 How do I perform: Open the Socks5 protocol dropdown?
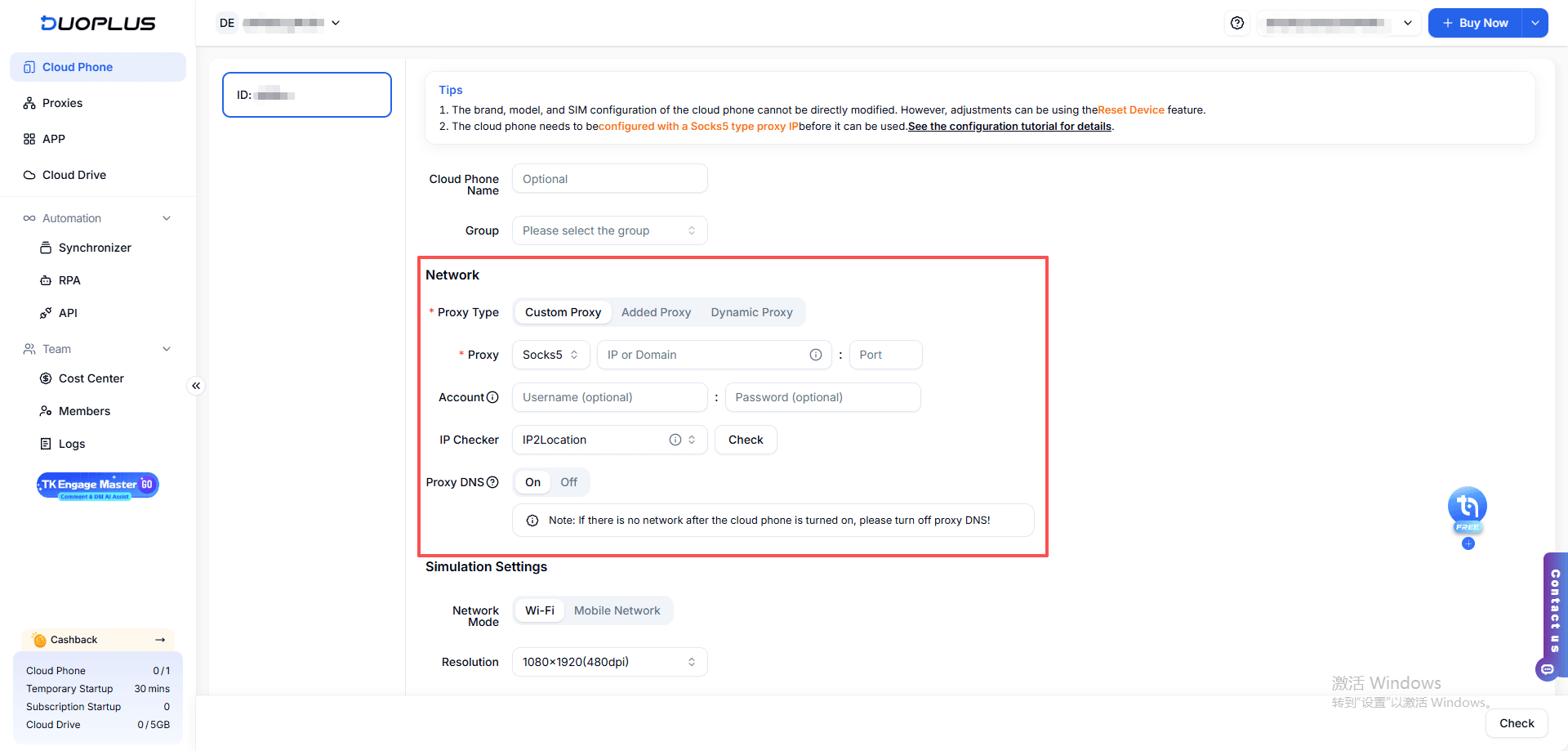click(x=550, y=355)
